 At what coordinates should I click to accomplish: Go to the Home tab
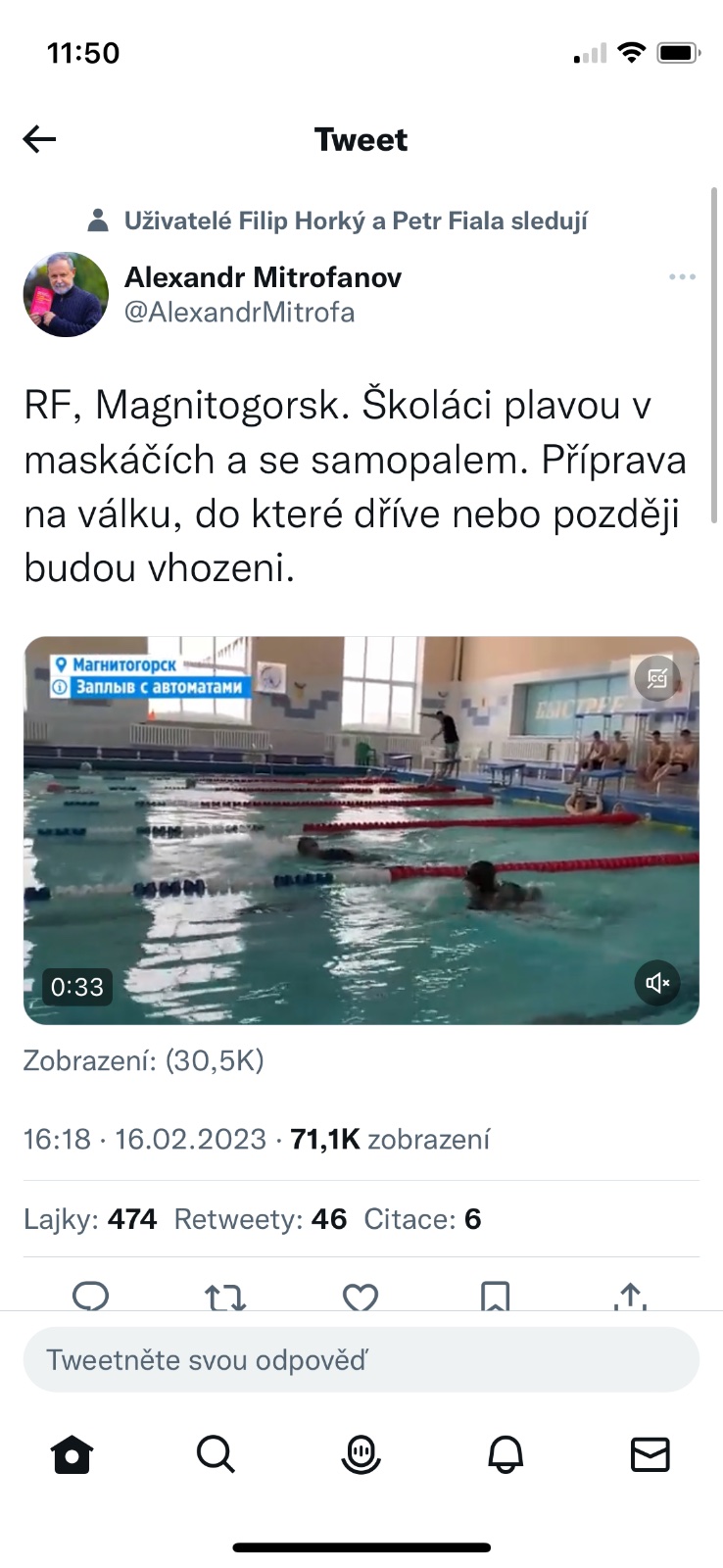72,1454
